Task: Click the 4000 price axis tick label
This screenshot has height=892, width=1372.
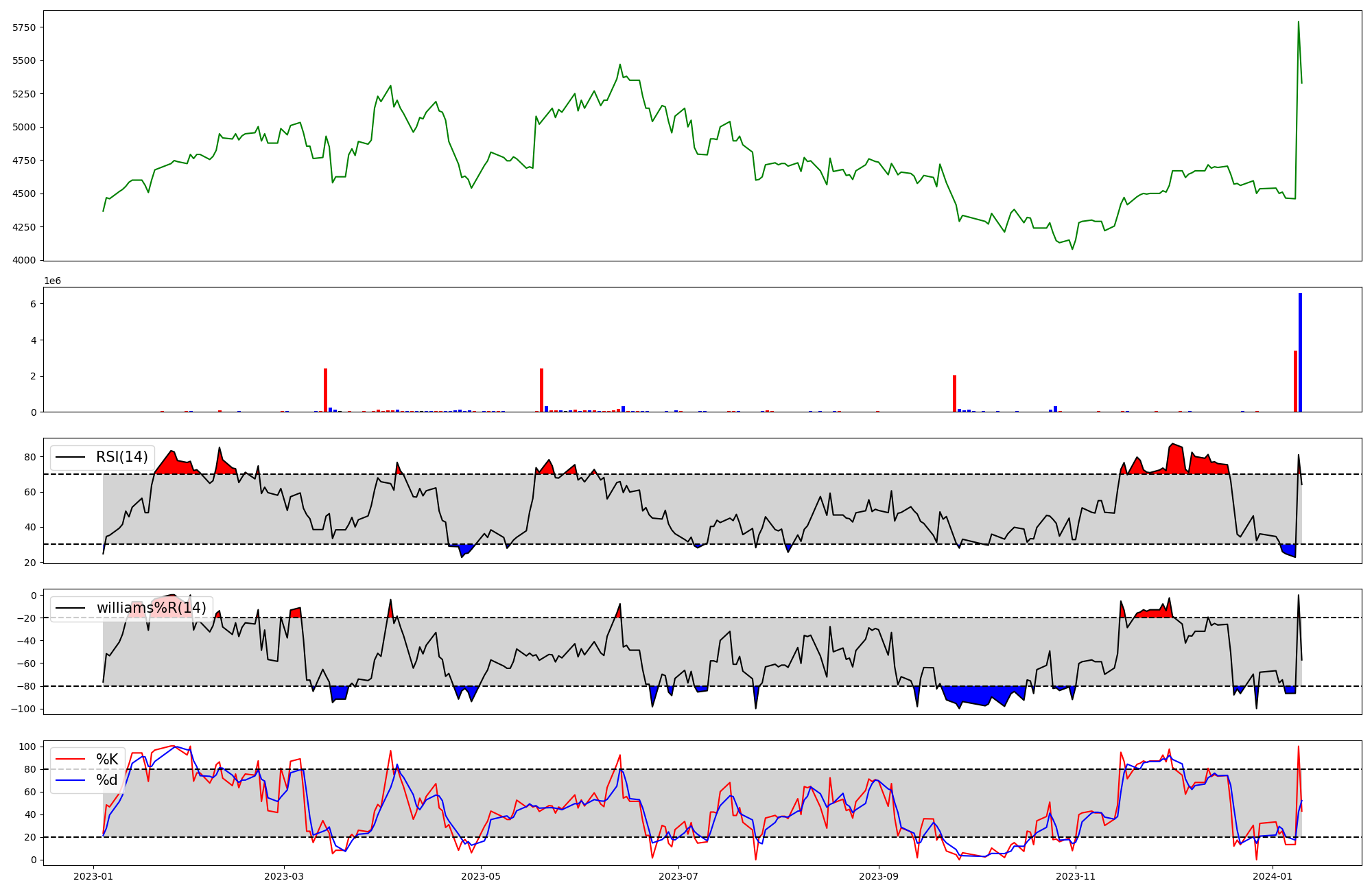Action: pos(24,260)
